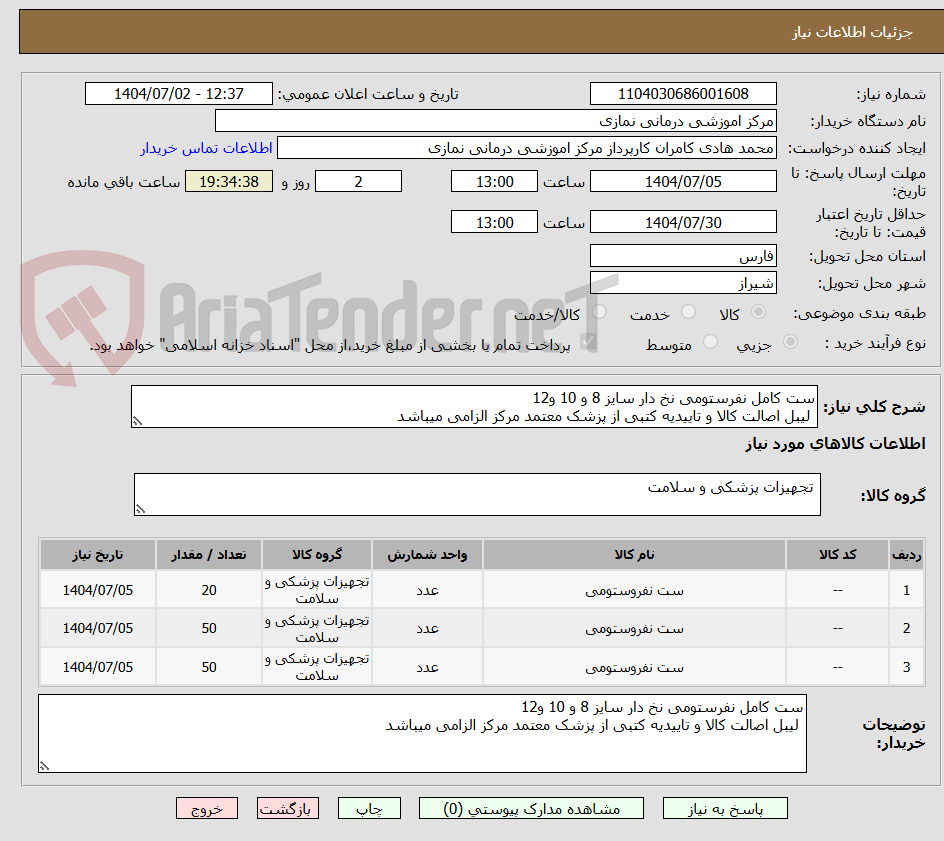Viewport: 944px width, 841px height.
Task: Select the کالا radio button under طبقه بندی موضوعی
Action: click(x=757, y=312)
